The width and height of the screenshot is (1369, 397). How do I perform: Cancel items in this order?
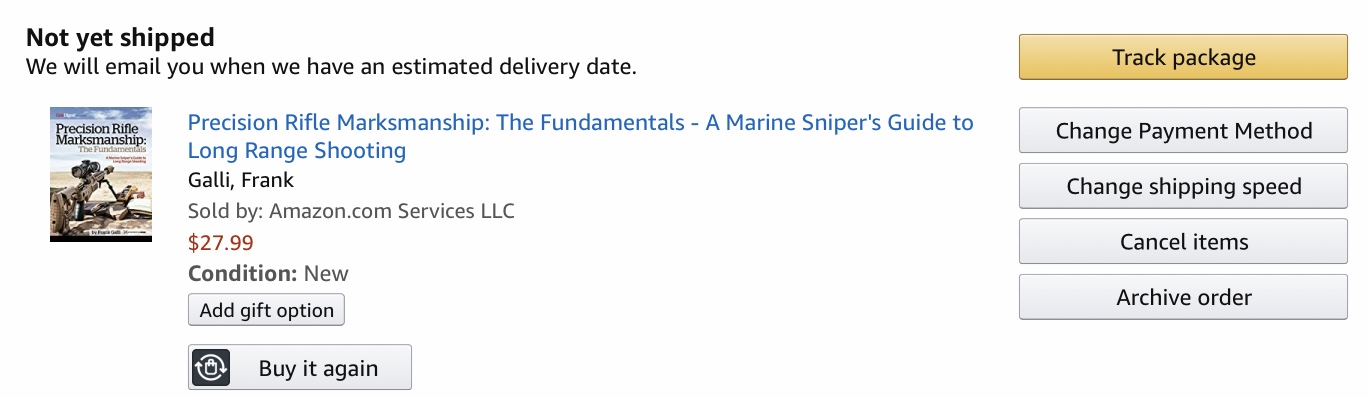tap(1183, 241)
